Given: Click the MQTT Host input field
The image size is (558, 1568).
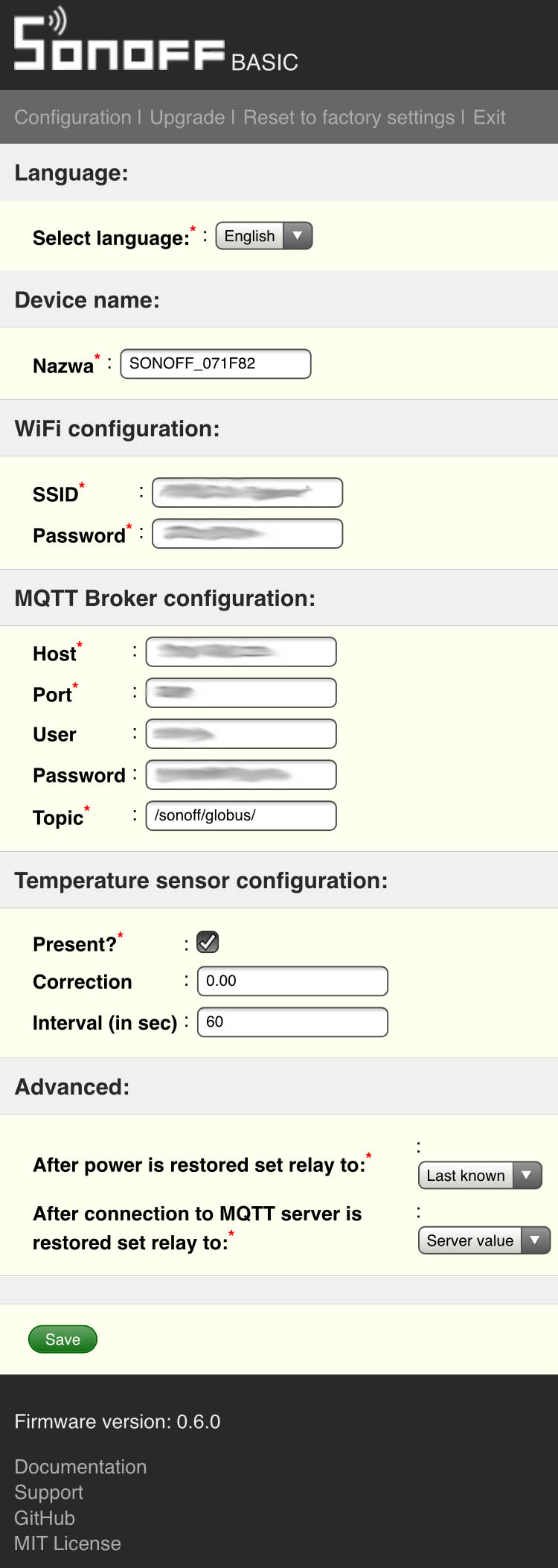Looking at the screenshot, I should point(241,652).
